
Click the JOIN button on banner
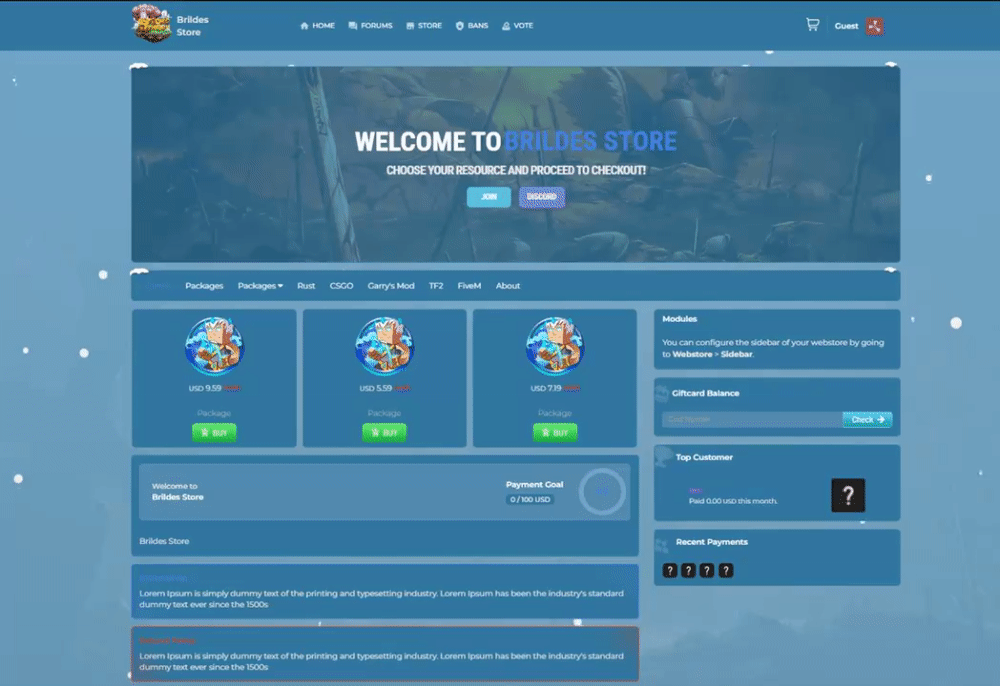pos(489,197)
